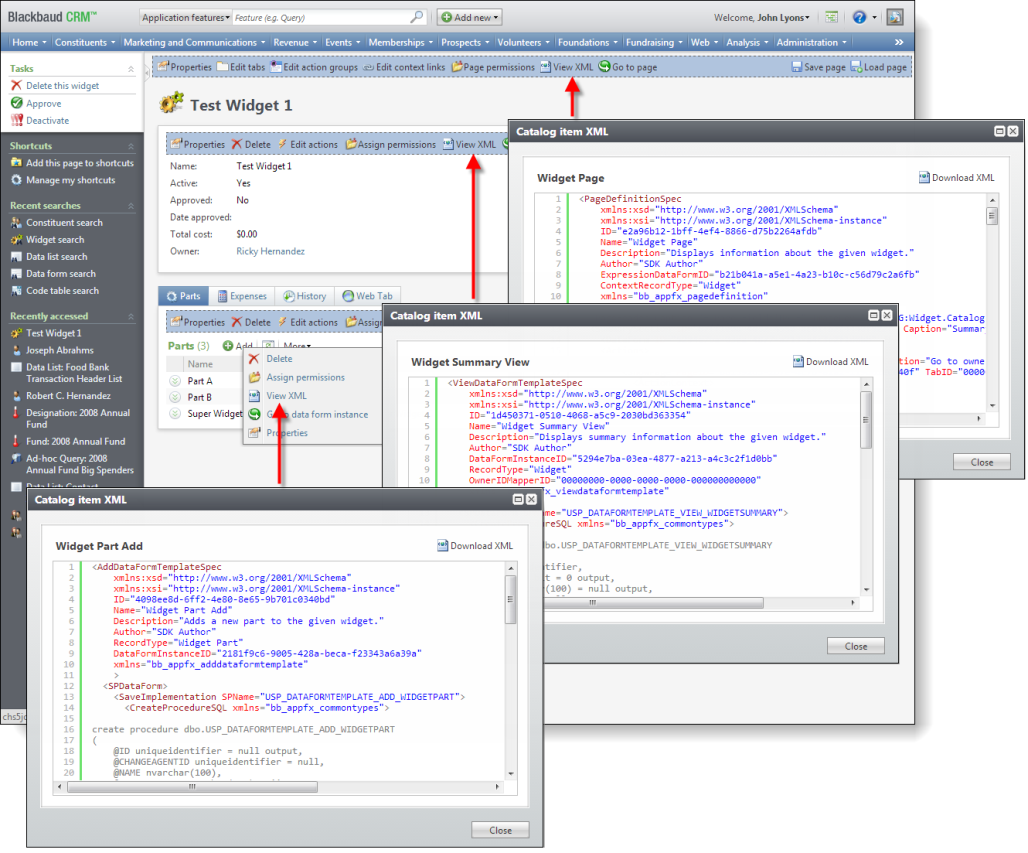The width and height of the screenshot is (1028, 853).
Task: Click Page permissions icon
Action: (x=457, y=66)
